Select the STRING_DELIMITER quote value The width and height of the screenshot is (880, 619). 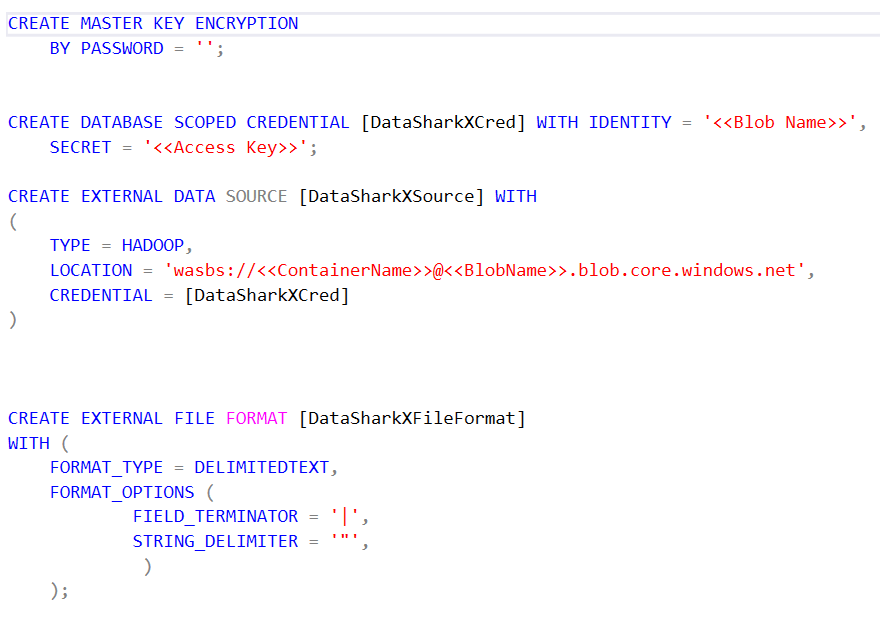pyautogui.click(x=343, y=541)
